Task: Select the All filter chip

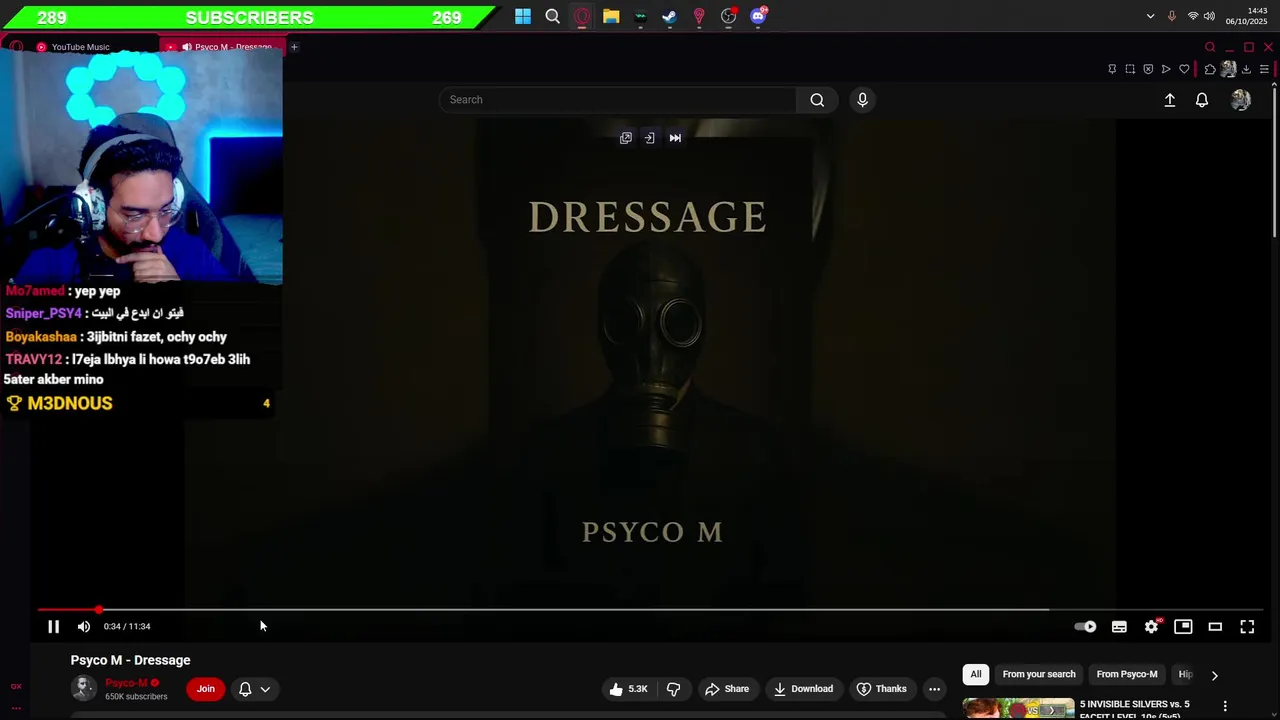Action: point(976,674)
